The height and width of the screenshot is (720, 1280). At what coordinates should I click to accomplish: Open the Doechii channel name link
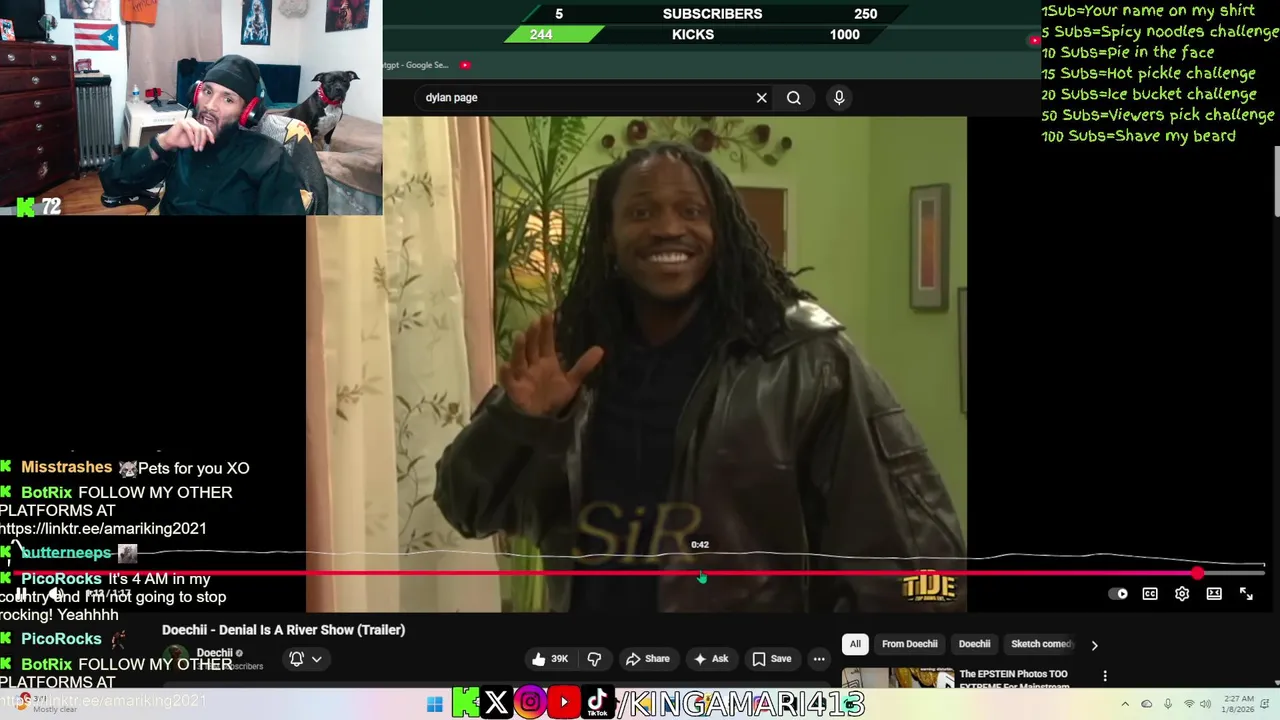pyautogui.click(x=214, y=653)
